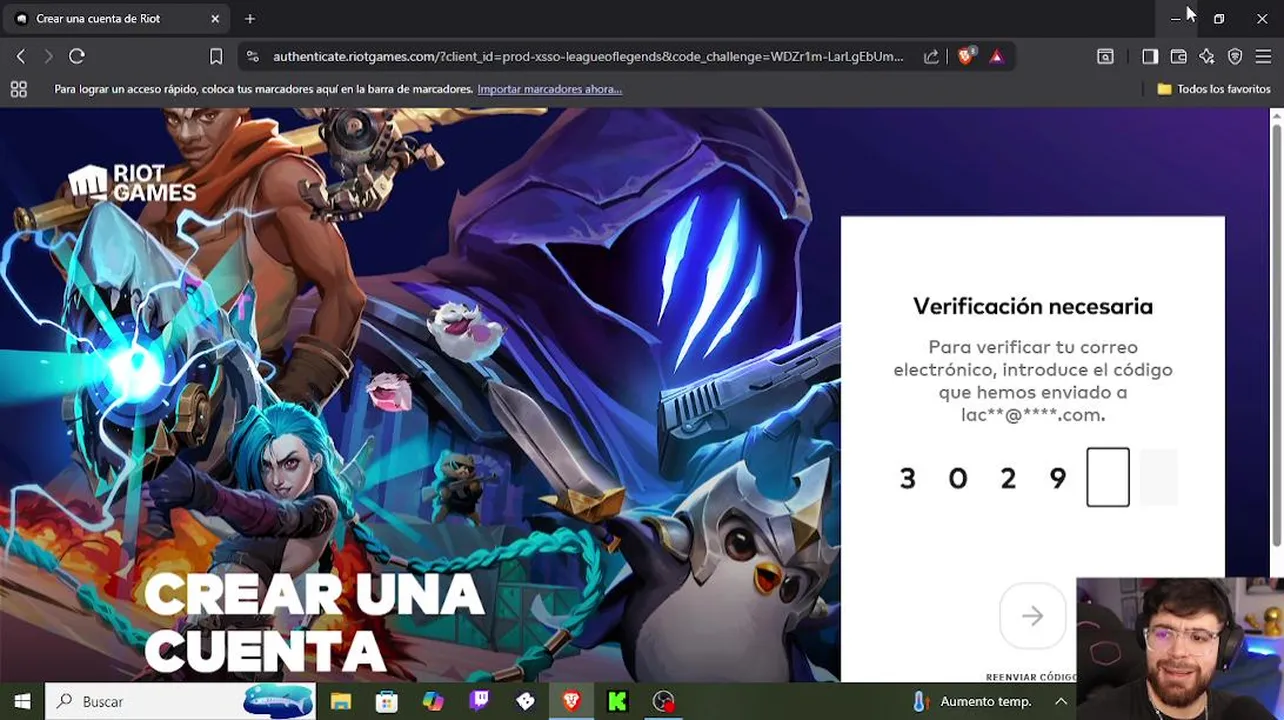The height and width of the screenshot is (720, 1284).
Task: Click the taskbar 'Buscar' search box
Action: (x=182, y=701)
